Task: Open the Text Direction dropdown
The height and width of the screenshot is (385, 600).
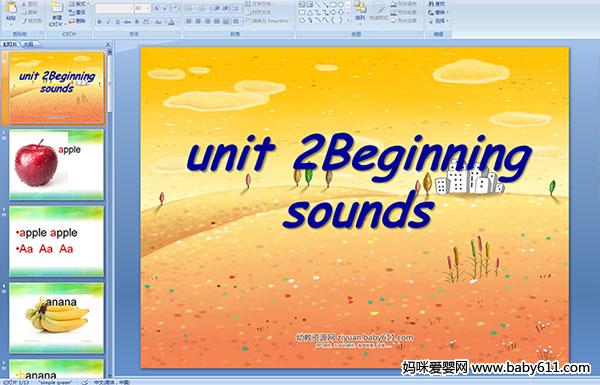Action: click(261, 3)
